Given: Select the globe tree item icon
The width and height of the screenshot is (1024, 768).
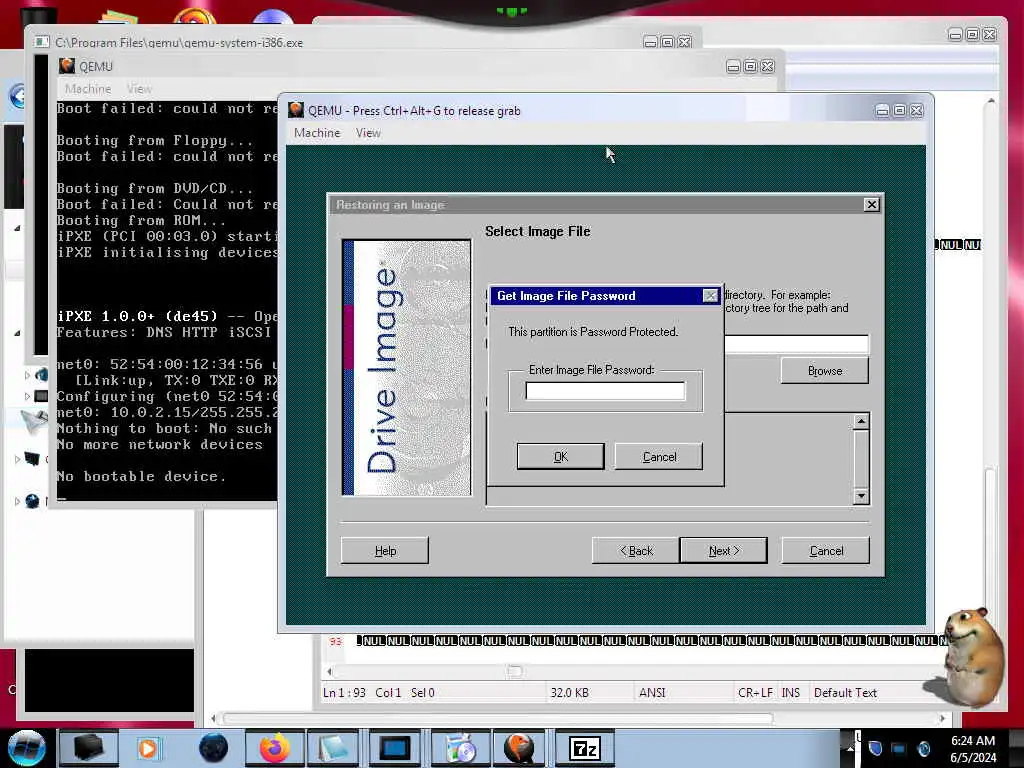Looking at the screenshot, I should coord(32,501).
